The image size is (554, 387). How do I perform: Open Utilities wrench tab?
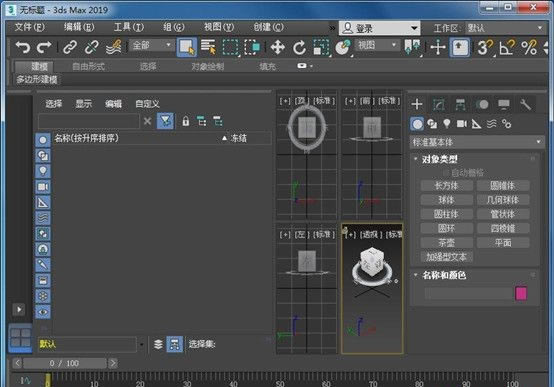point(525,104)
